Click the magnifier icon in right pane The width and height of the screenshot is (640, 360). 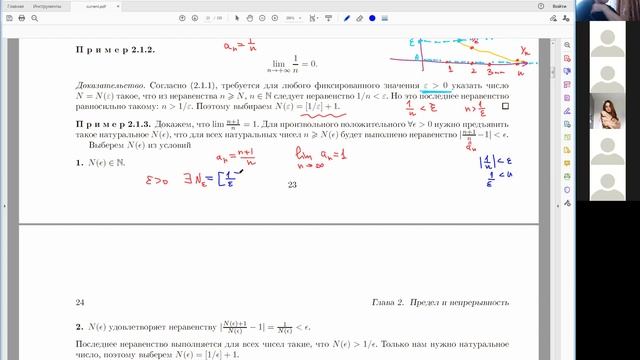tap(567, 45)
